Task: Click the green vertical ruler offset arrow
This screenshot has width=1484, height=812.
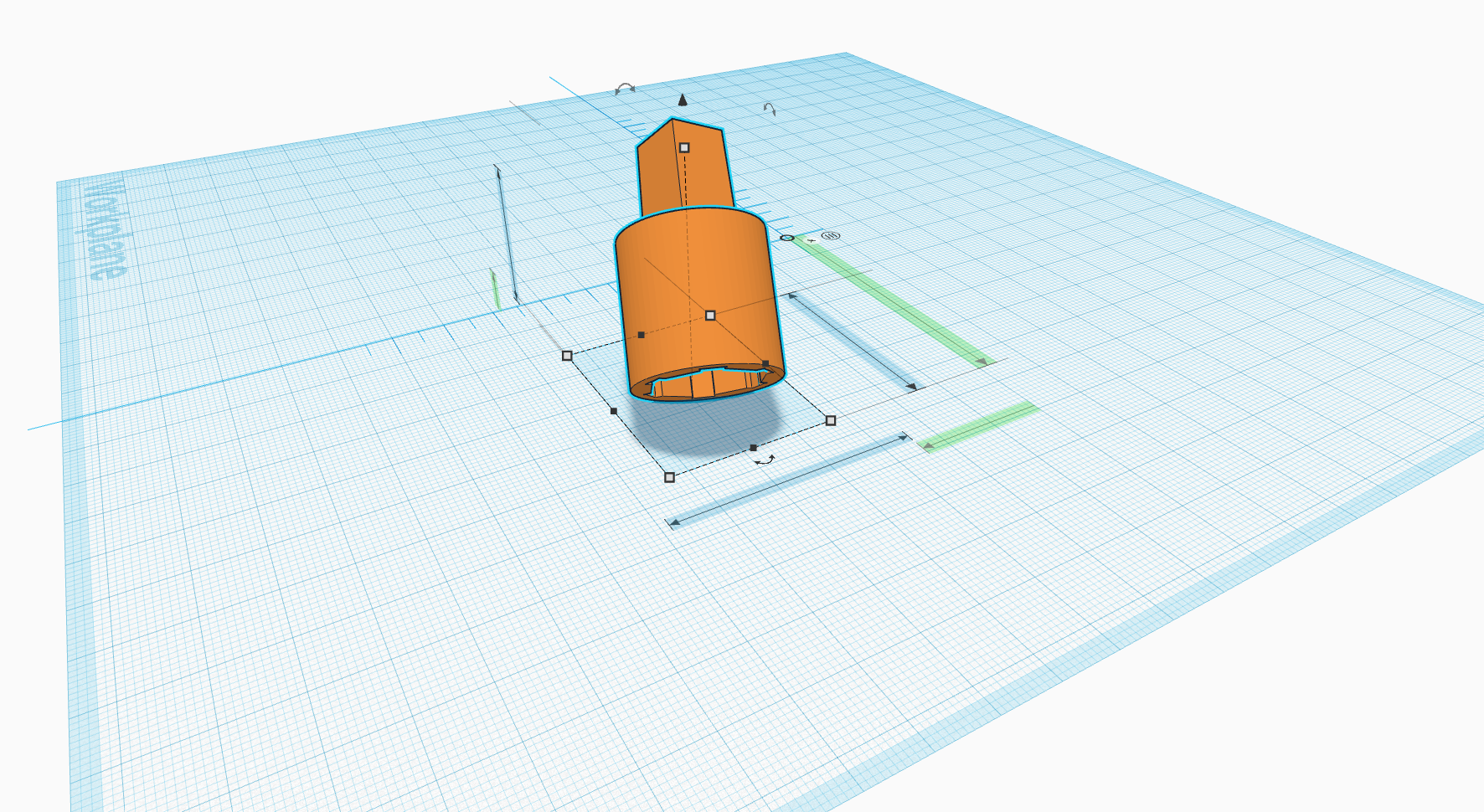Action: pyautogui.click(x=495, y=289)
